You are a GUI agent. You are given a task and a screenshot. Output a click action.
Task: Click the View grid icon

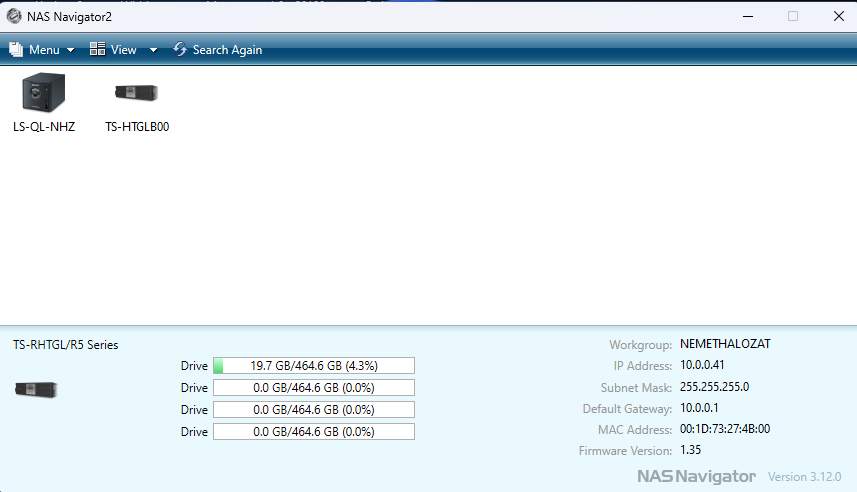click(x=97, y=49)
